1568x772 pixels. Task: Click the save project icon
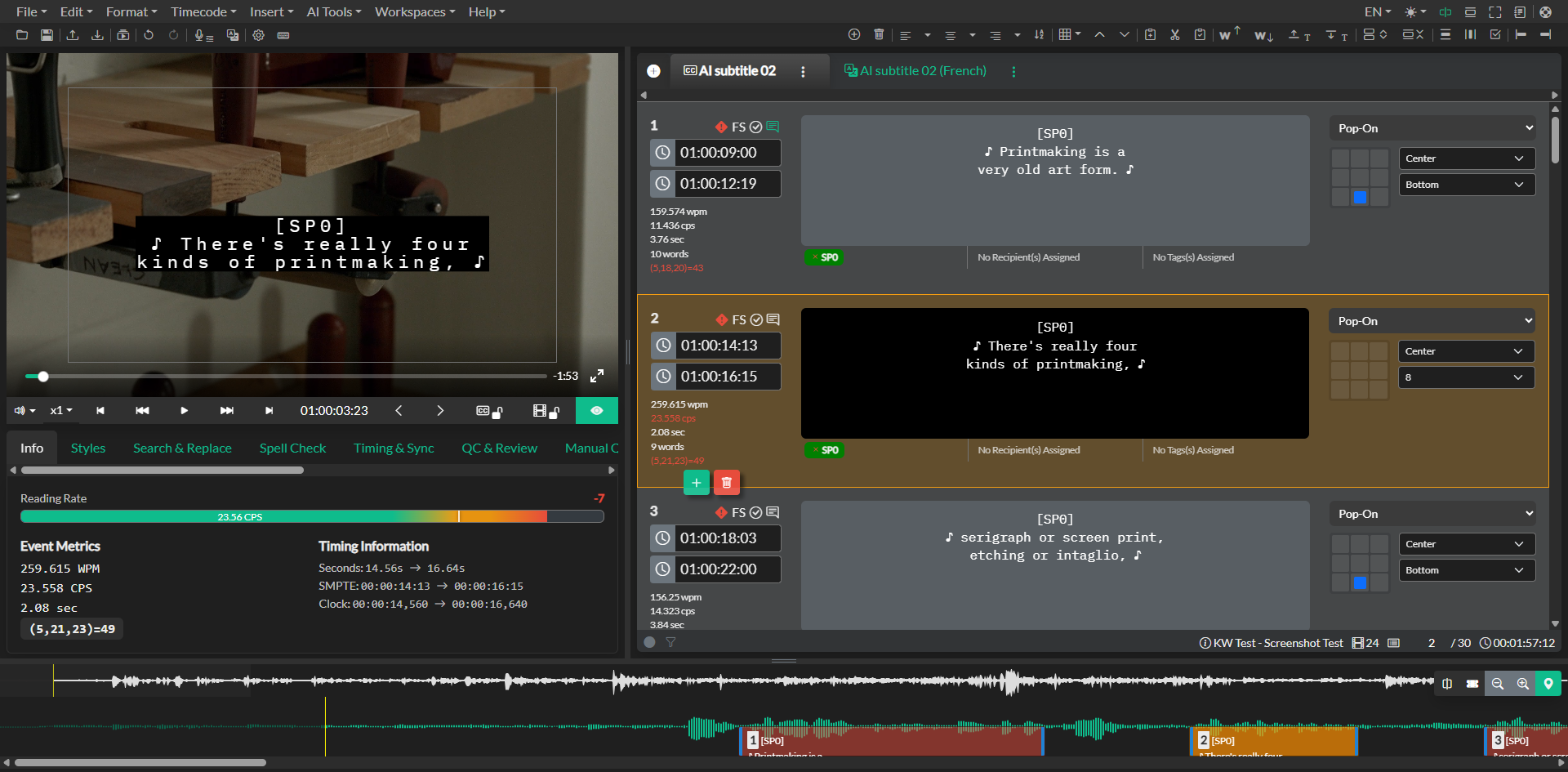point(47,35)
